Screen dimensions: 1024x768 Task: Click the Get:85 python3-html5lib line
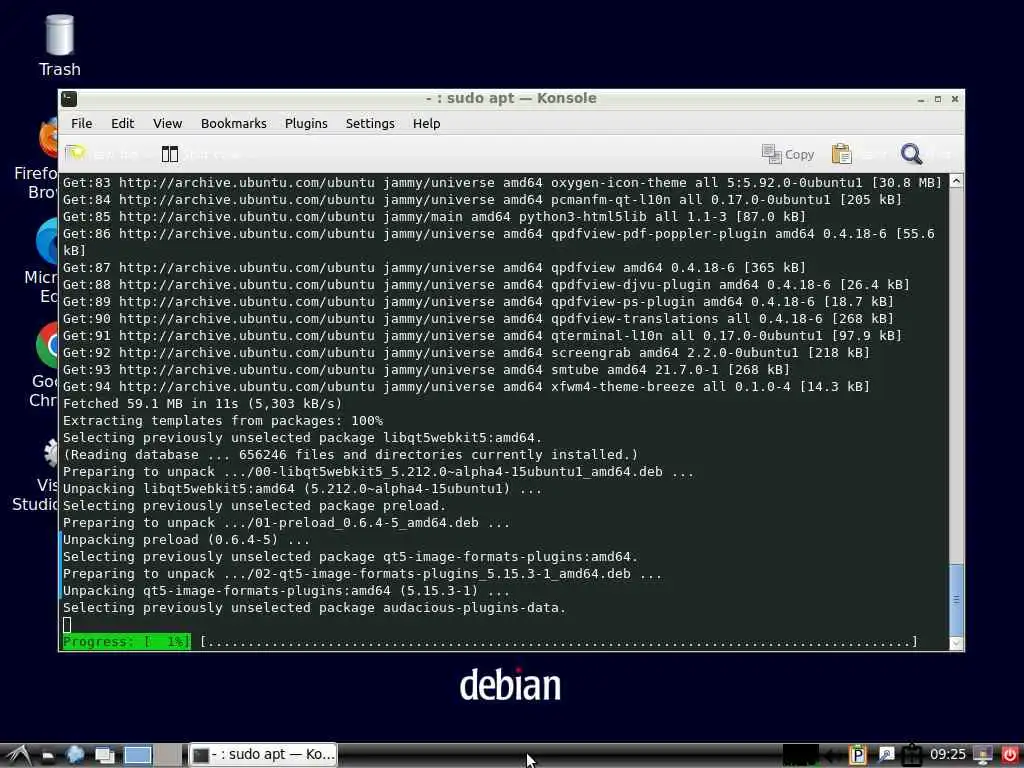434,217
